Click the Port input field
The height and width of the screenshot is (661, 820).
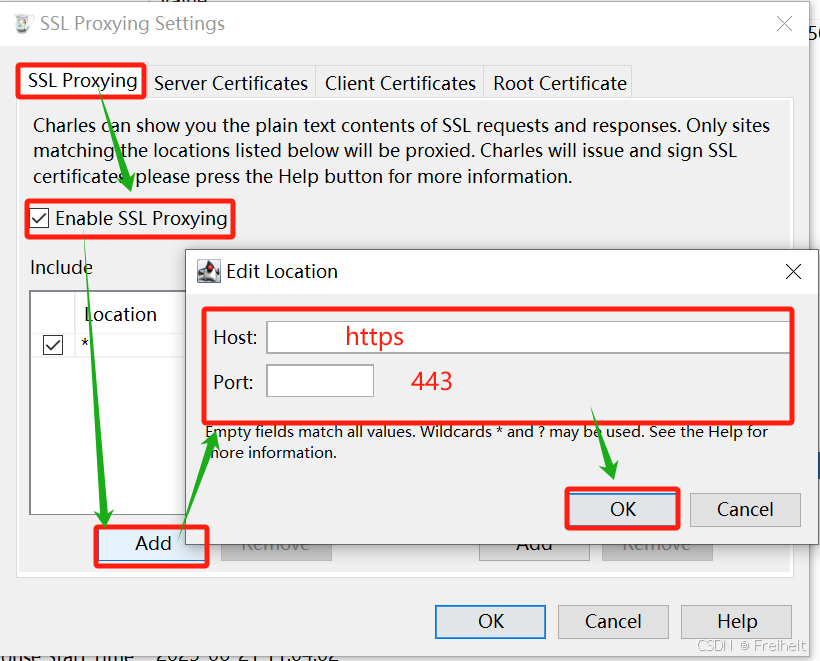(x=320, y=381)
